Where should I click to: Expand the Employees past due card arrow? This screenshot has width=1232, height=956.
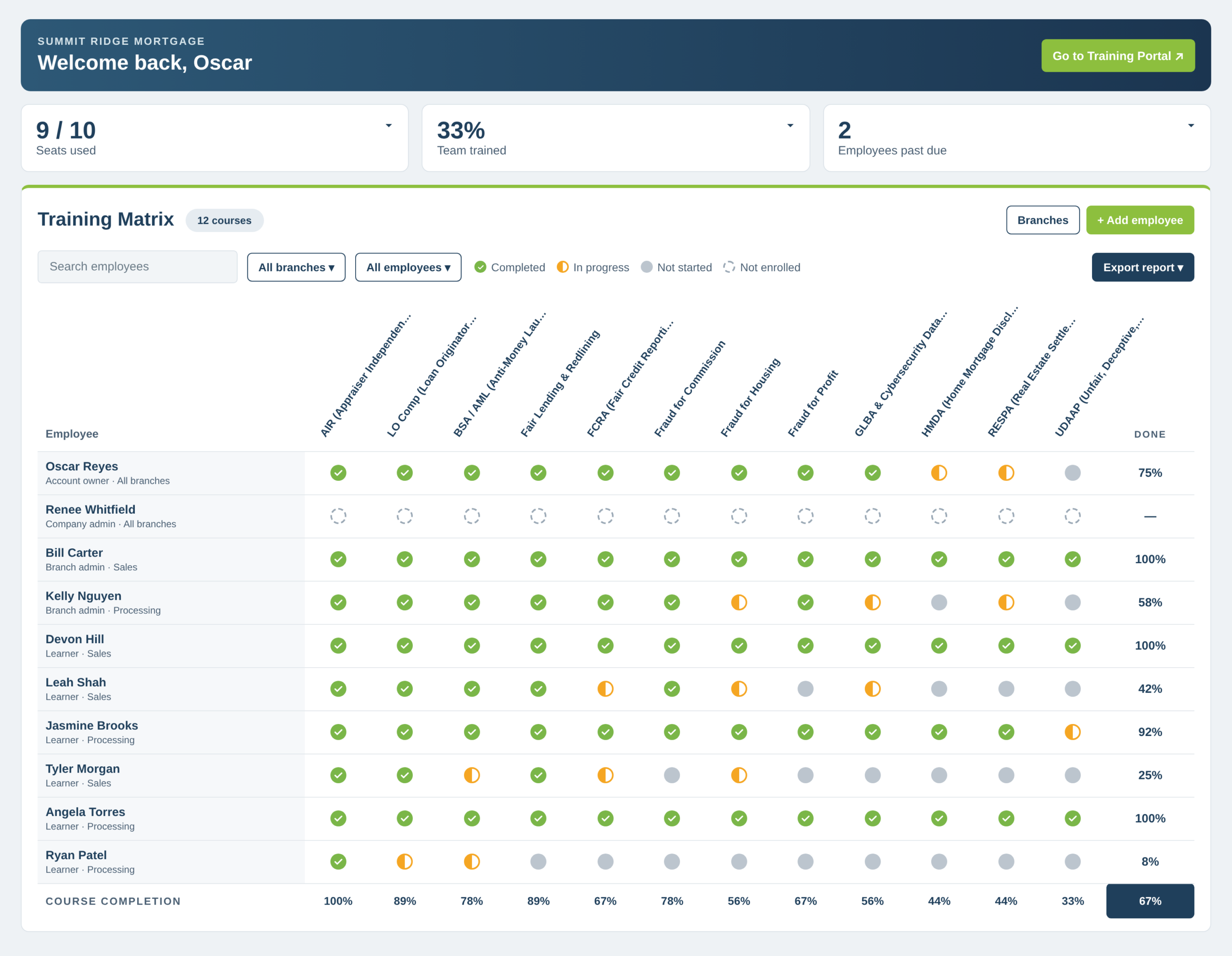tap(1191, 125)
